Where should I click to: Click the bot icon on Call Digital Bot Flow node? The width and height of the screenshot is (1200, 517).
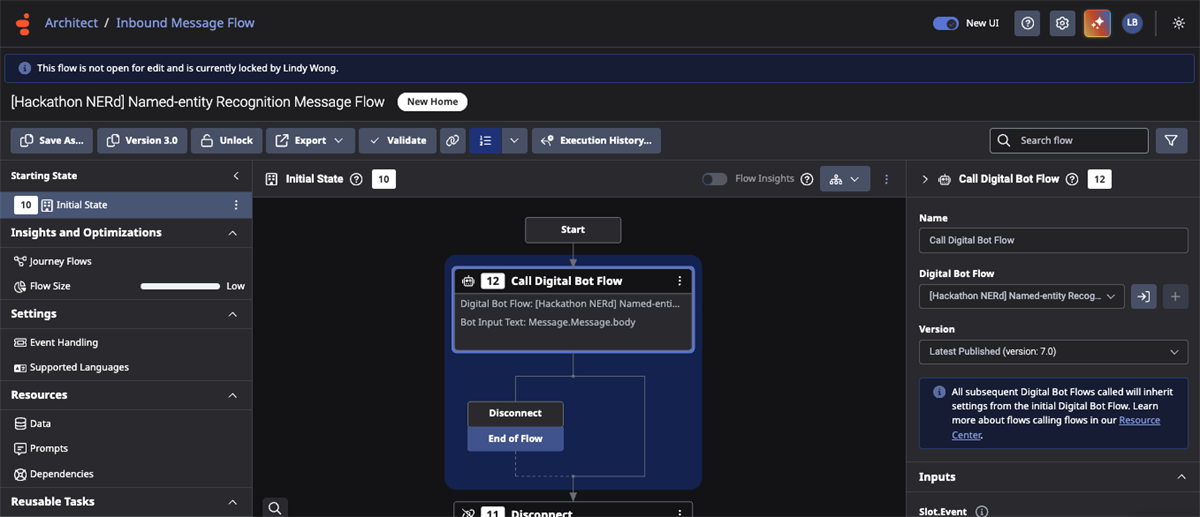tap(468, 281)
